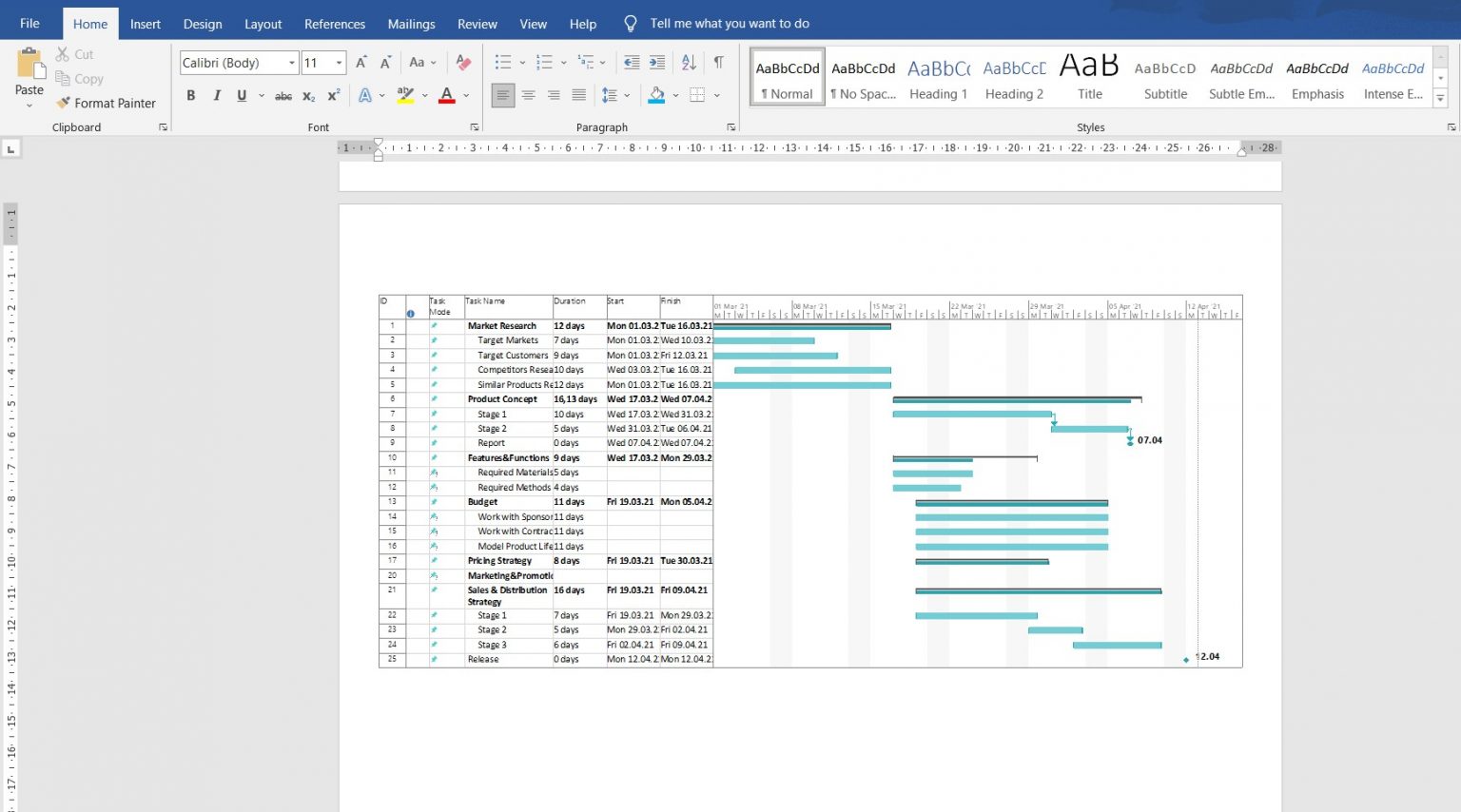This screenshot has height=812, width=1461.
Task: Toggle italic formatting
Action: point(216,95)
